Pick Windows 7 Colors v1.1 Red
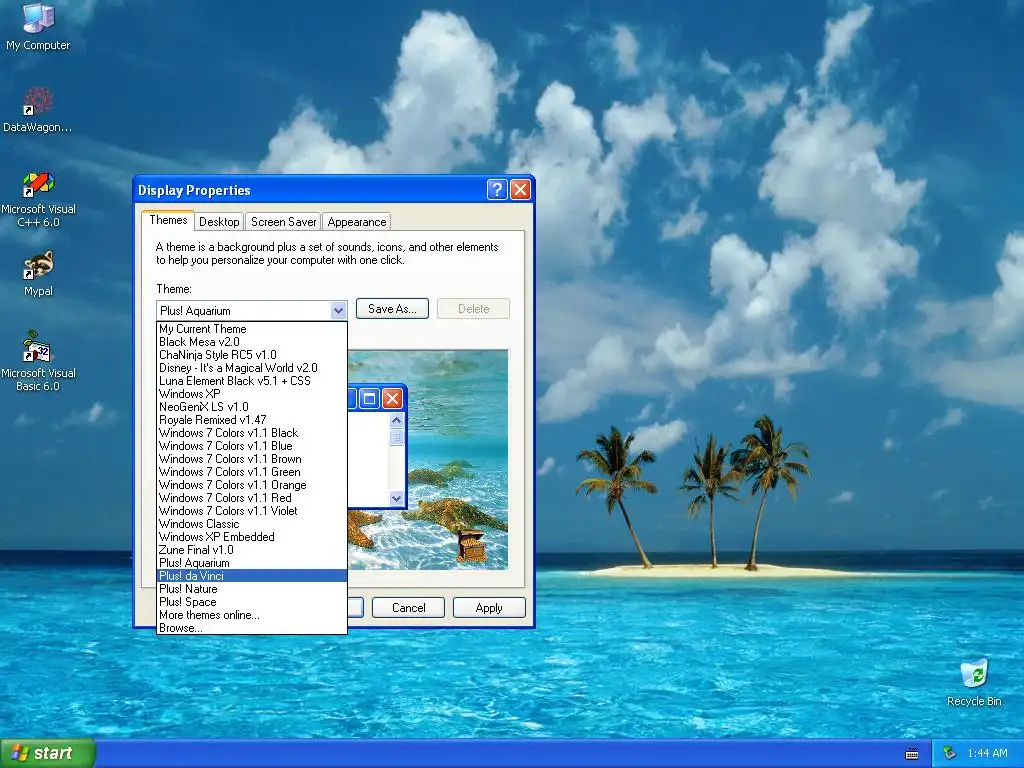This screenshot has width=1024, height=768. 252,498
